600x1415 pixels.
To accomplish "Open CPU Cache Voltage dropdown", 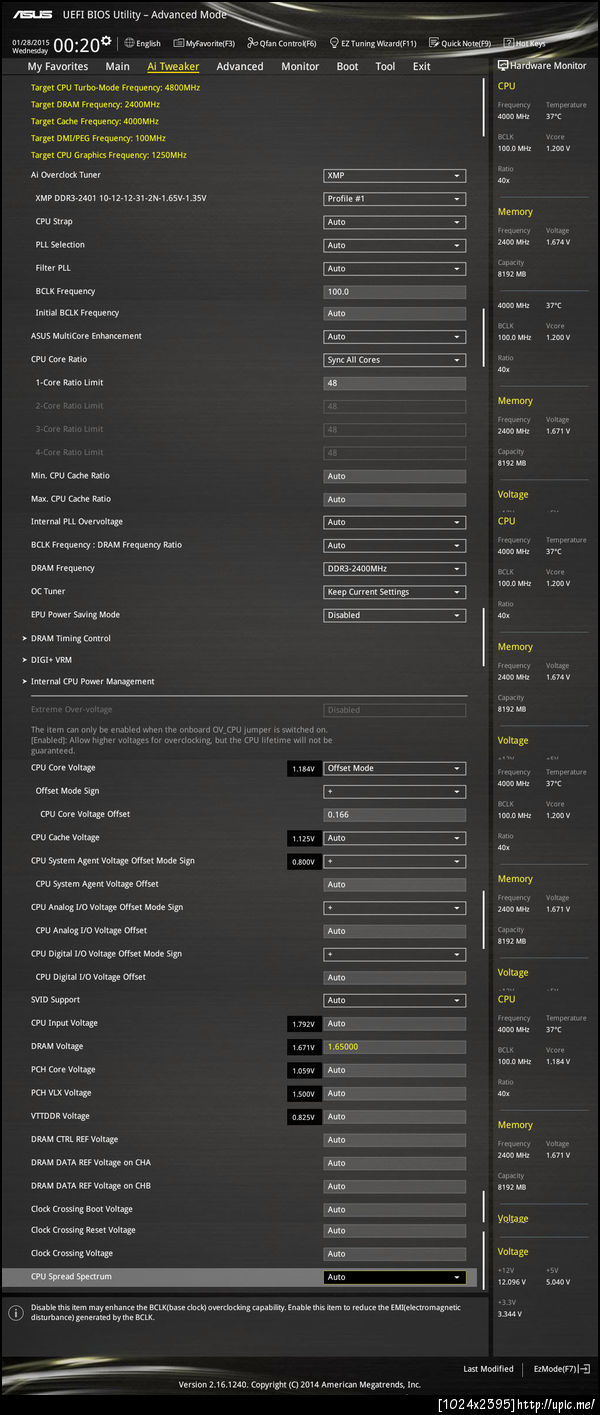I will (395, 838).
